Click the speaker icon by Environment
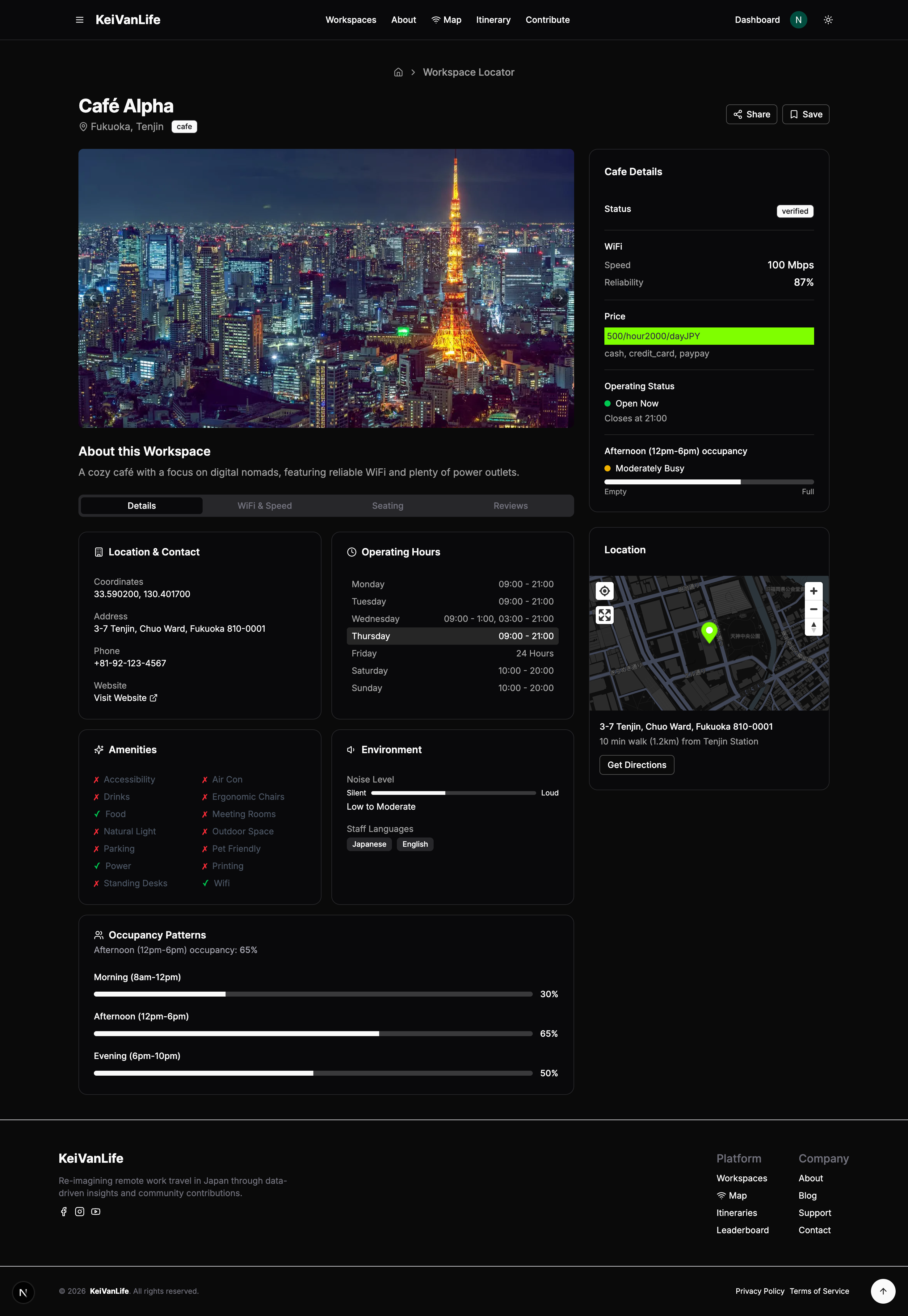Viewport: 908px width, 1316px height. [x=351, y=750]
